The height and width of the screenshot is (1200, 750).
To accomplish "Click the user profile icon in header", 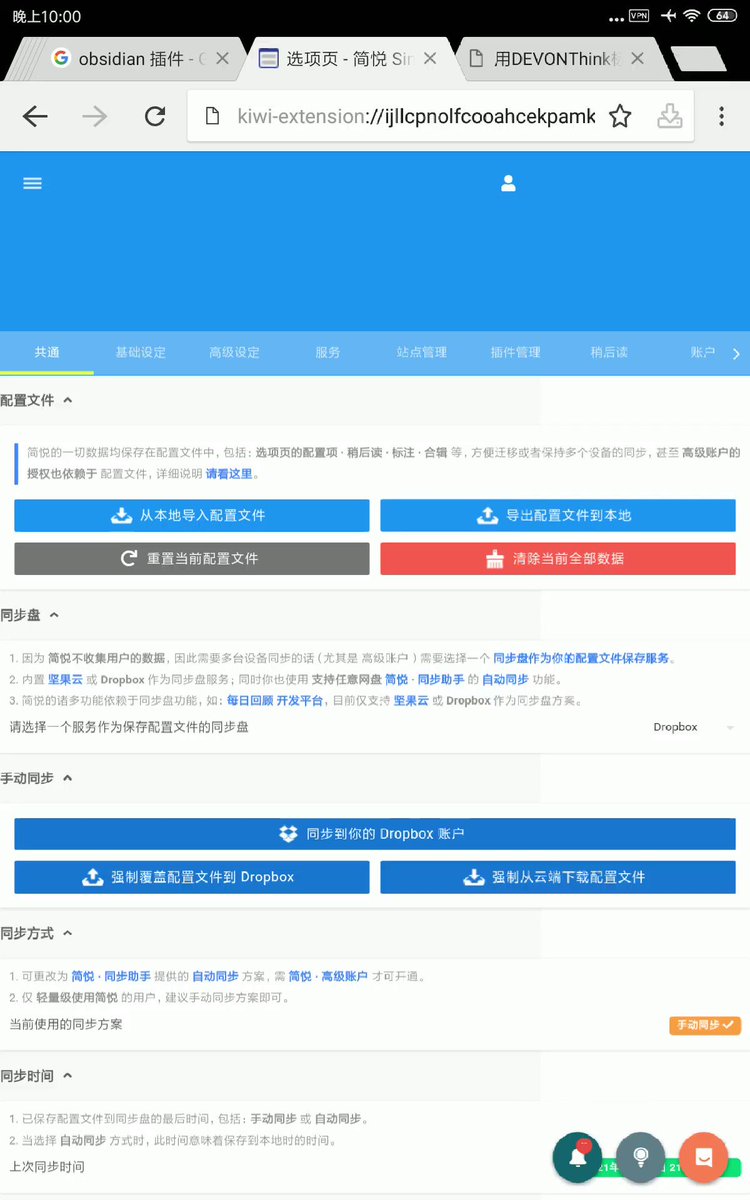I will 508,183.
